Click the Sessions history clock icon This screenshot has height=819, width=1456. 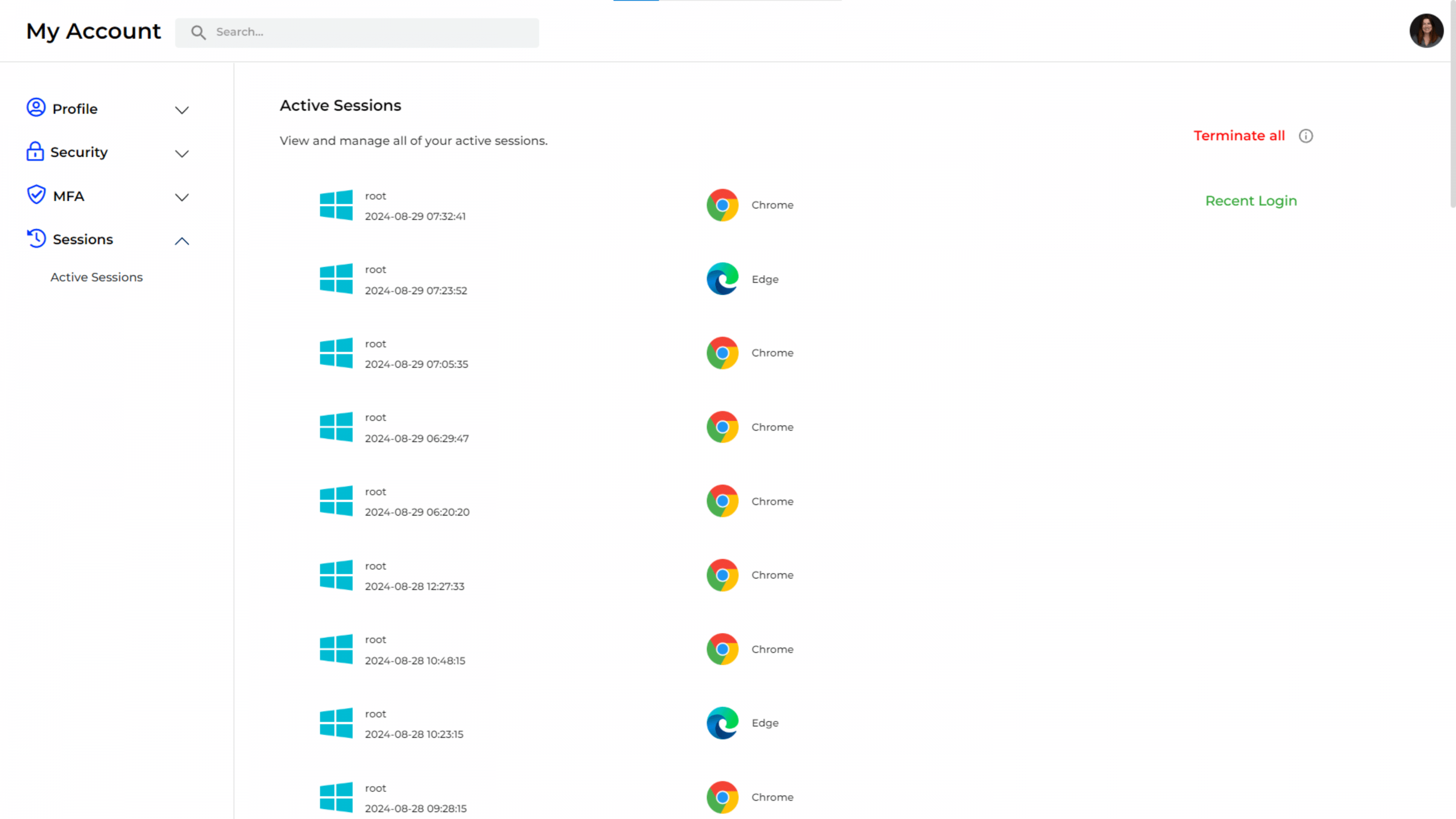pyautogui.click(x=36, y=239)
